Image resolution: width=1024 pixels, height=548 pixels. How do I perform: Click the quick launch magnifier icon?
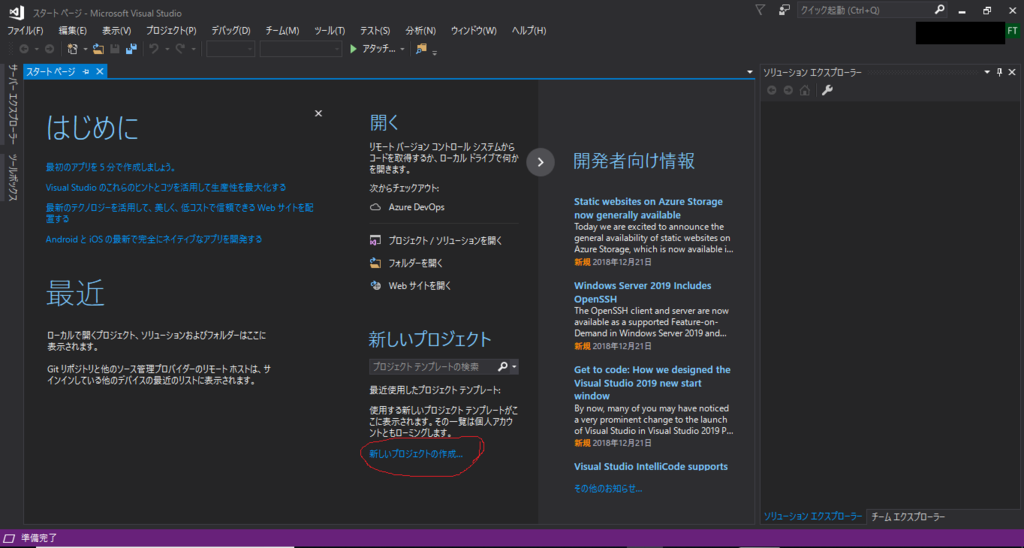click(x=939, y=10)
